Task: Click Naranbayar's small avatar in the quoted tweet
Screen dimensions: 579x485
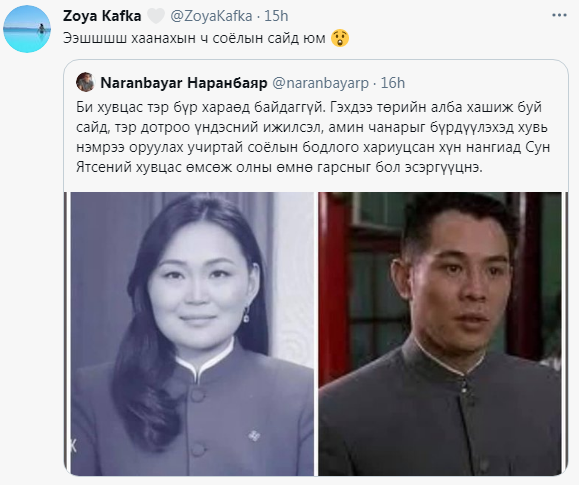Action: tap(85, 82)
